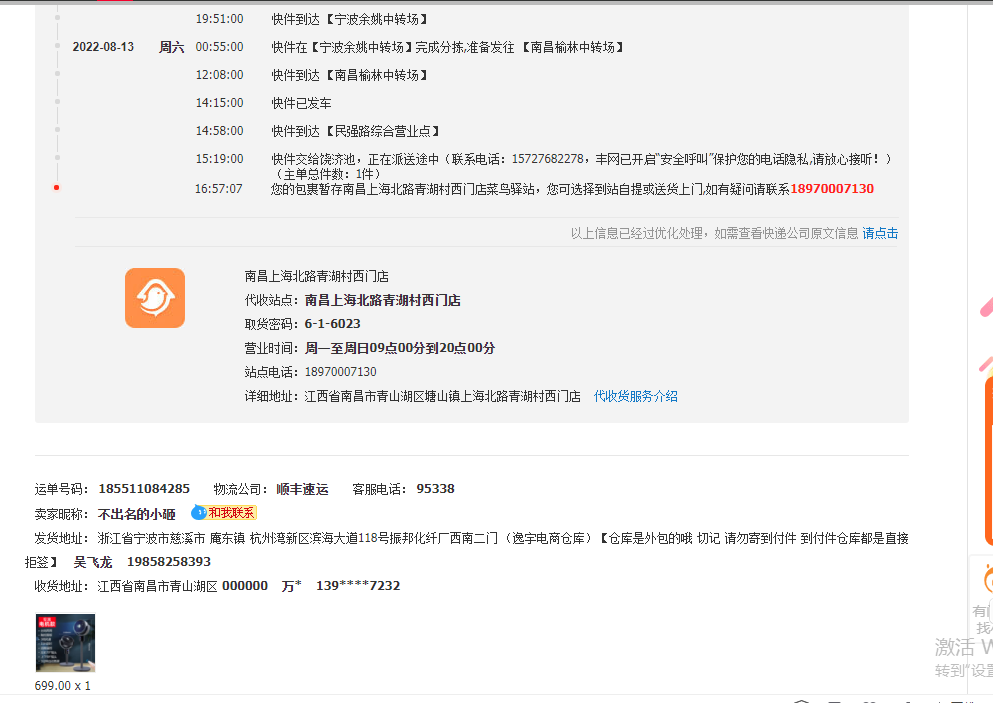The image size is (993, 703).
Task: Click seller nickname 不出名的小砸
Action: click(136, 514)
